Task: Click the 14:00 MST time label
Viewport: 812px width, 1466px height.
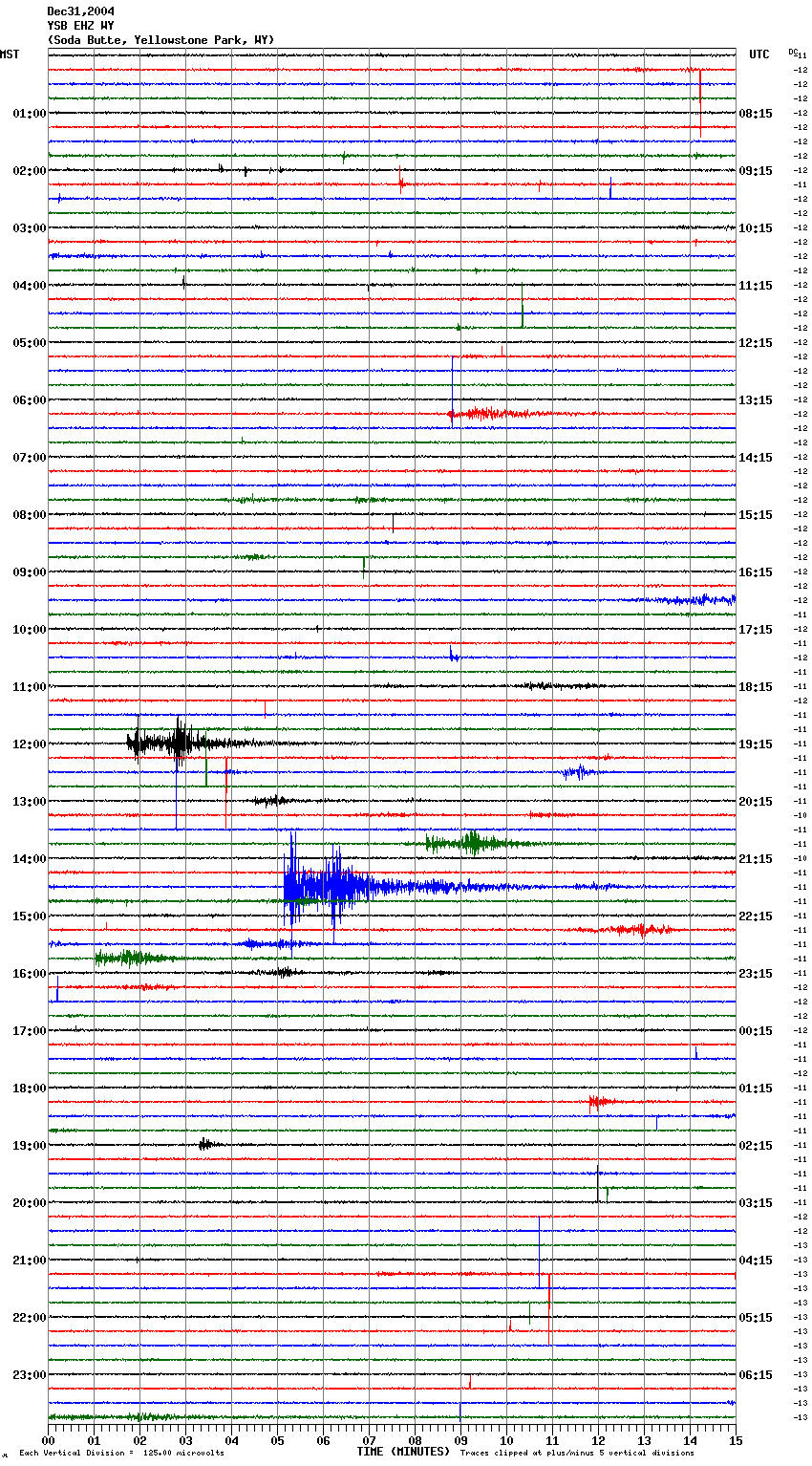Action: click(29, 858)
